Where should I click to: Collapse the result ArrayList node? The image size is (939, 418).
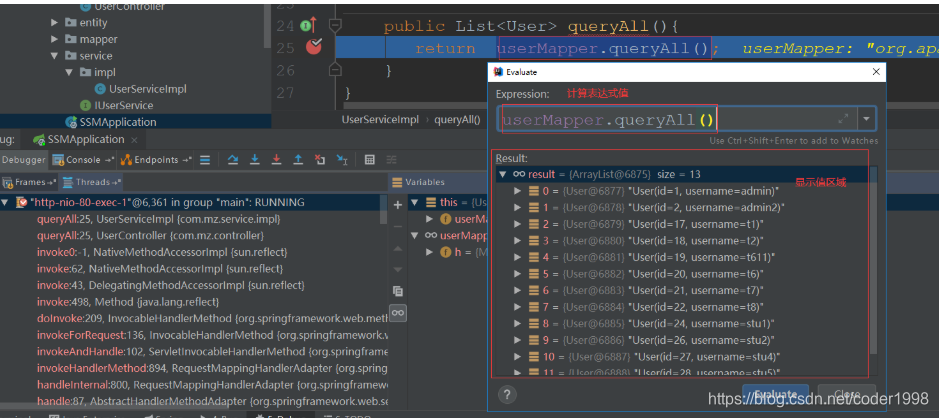[x=502, y=174]
